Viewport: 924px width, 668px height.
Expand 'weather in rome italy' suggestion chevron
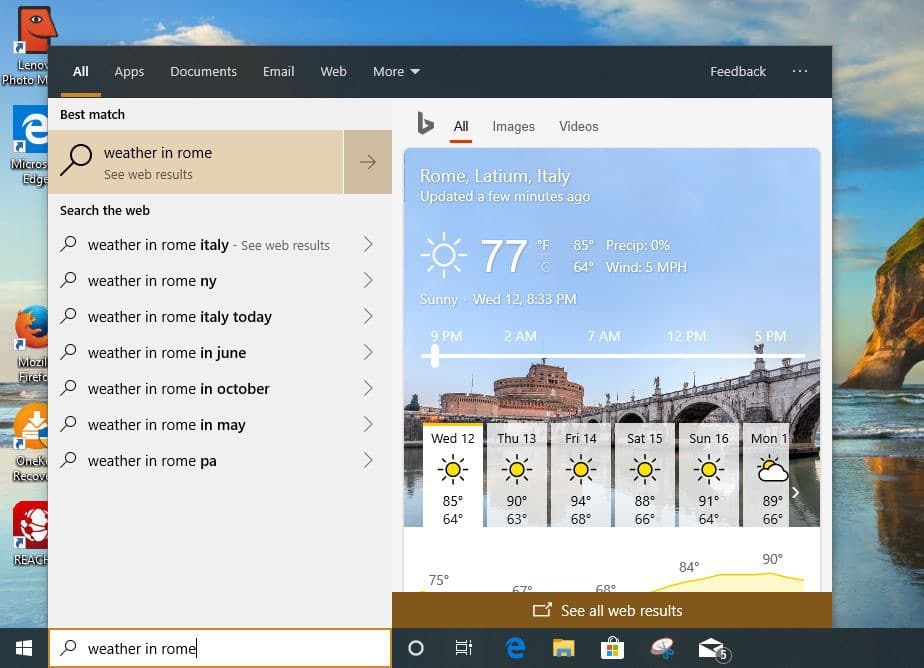tap(368, 244)
